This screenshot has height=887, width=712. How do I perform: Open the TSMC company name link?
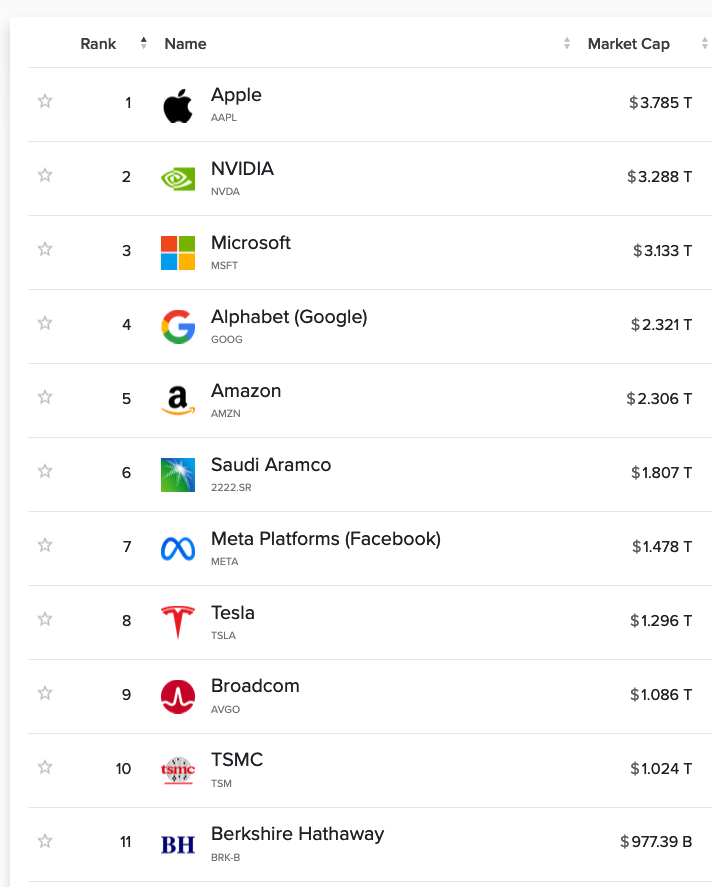tap(237, 760)
